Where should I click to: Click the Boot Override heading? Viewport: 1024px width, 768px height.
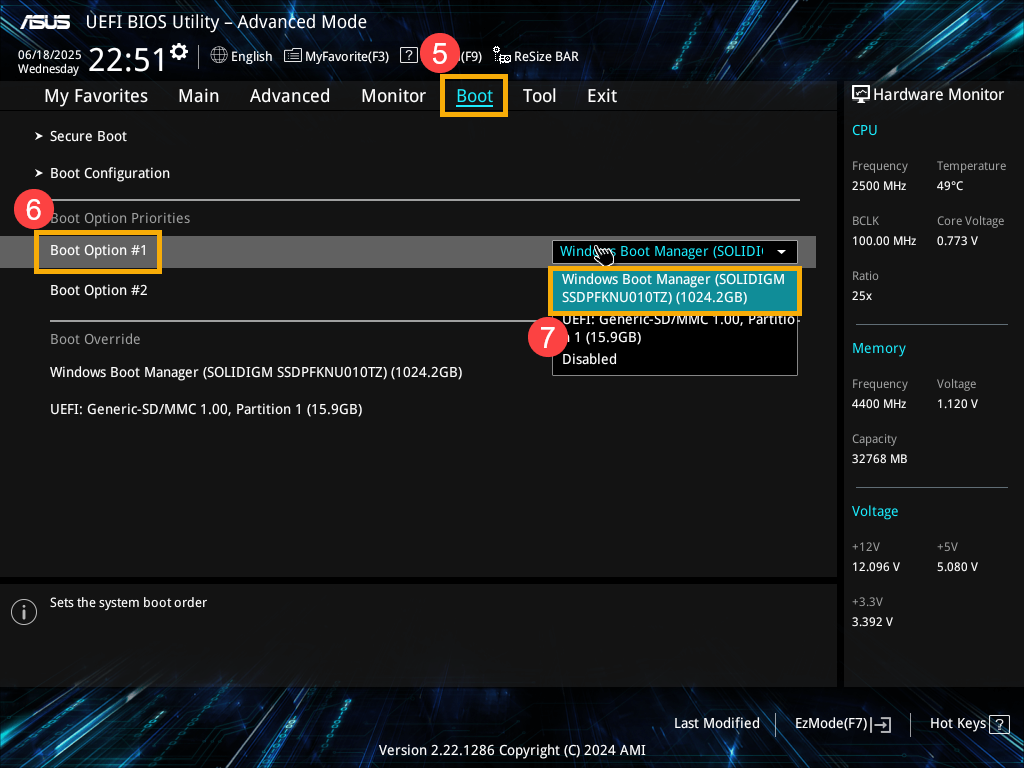[x=95, y=340]
